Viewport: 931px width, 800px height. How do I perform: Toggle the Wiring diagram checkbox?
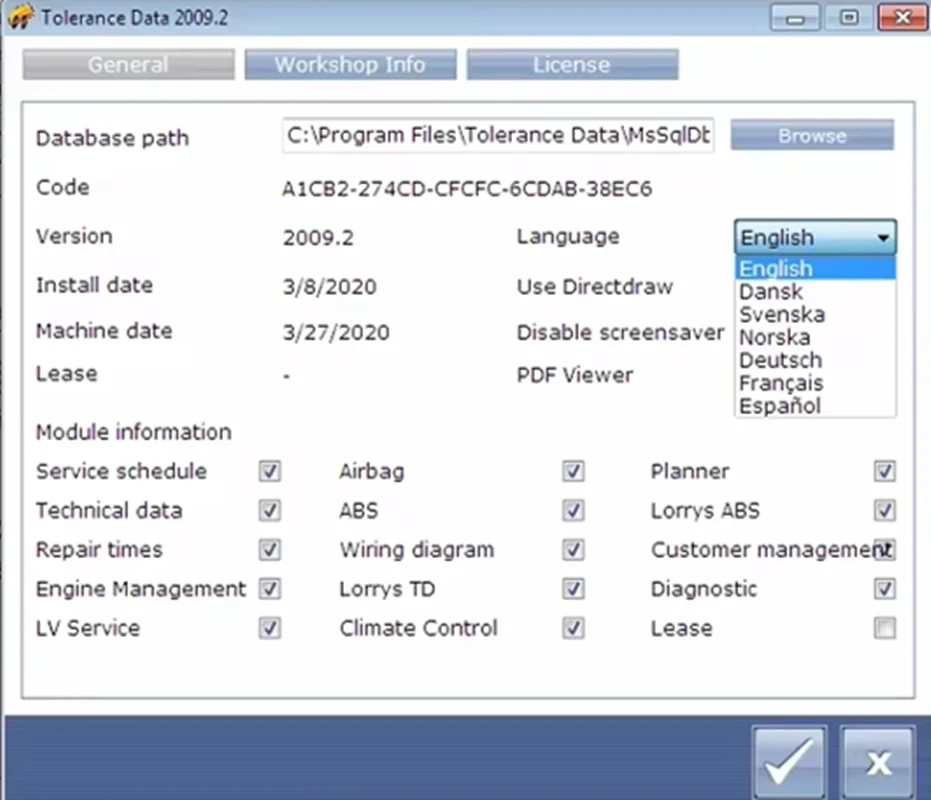point(573,549)
